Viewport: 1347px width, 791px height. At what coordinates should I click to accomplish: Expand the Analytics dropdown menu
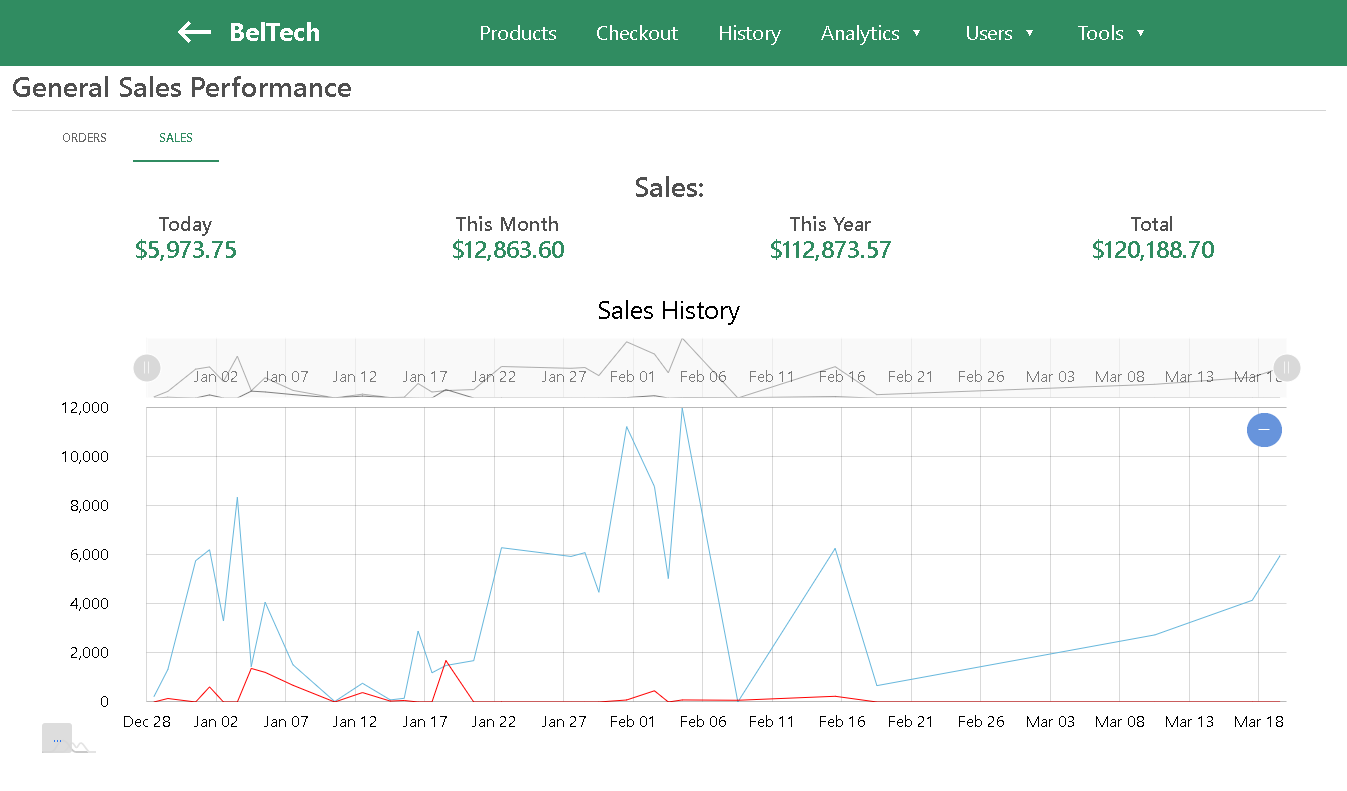[871, 33]
